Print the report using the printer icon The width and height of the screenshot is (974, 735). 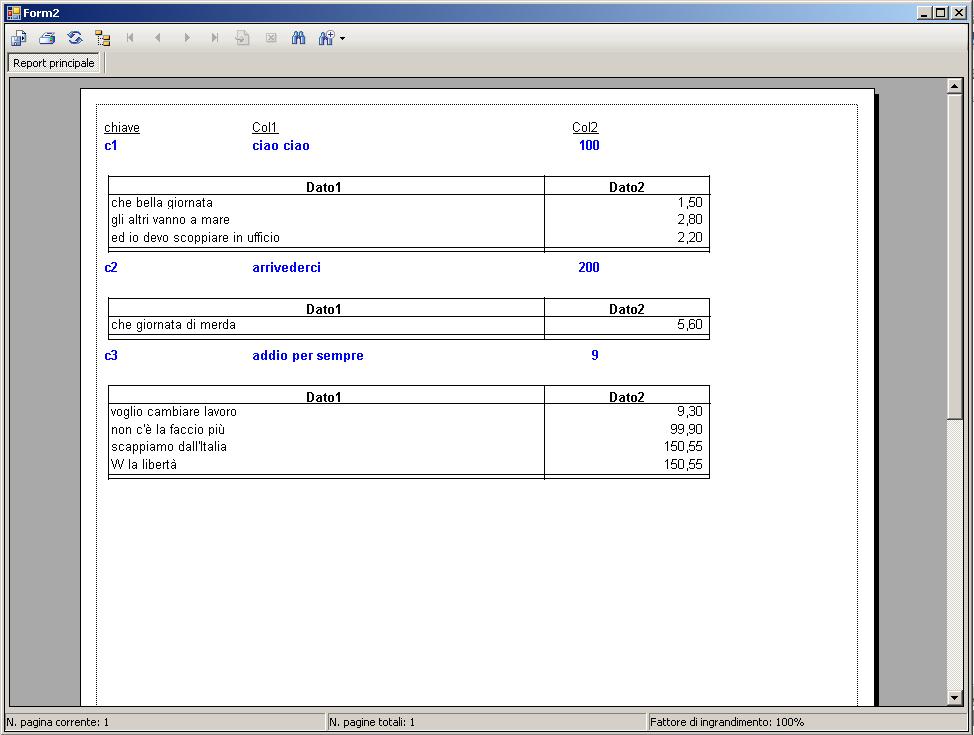tap(47, 39)
